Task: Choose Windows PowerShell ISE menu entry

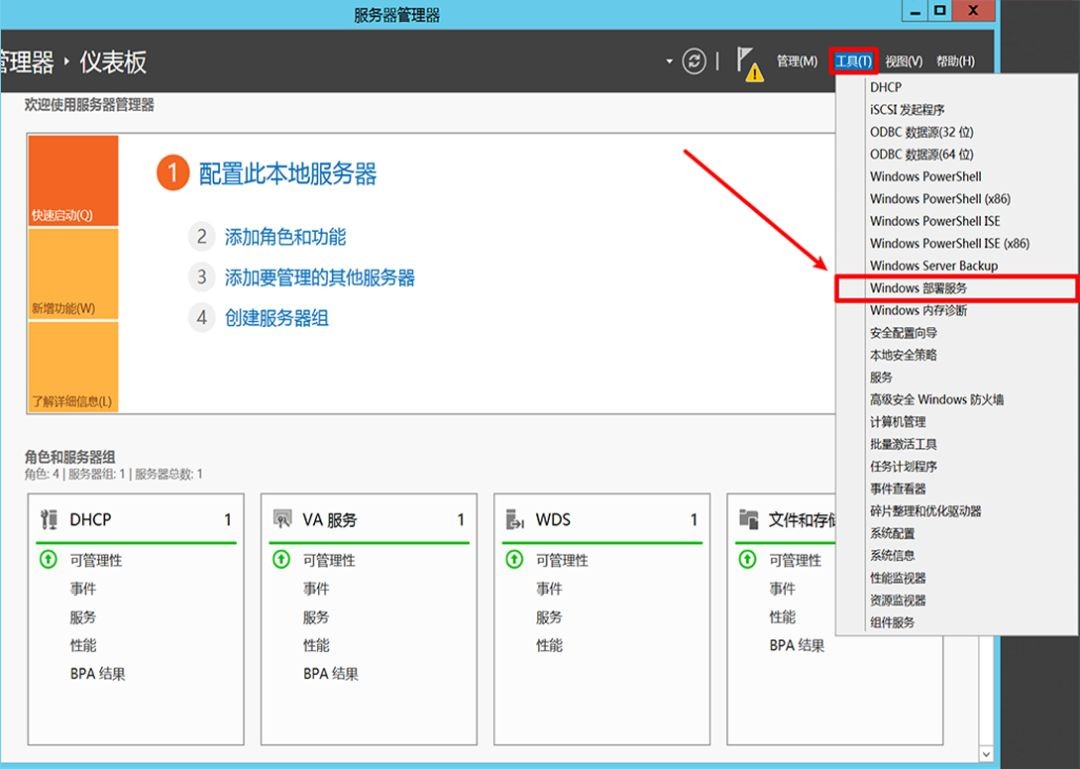Action: tap(934, 221)
